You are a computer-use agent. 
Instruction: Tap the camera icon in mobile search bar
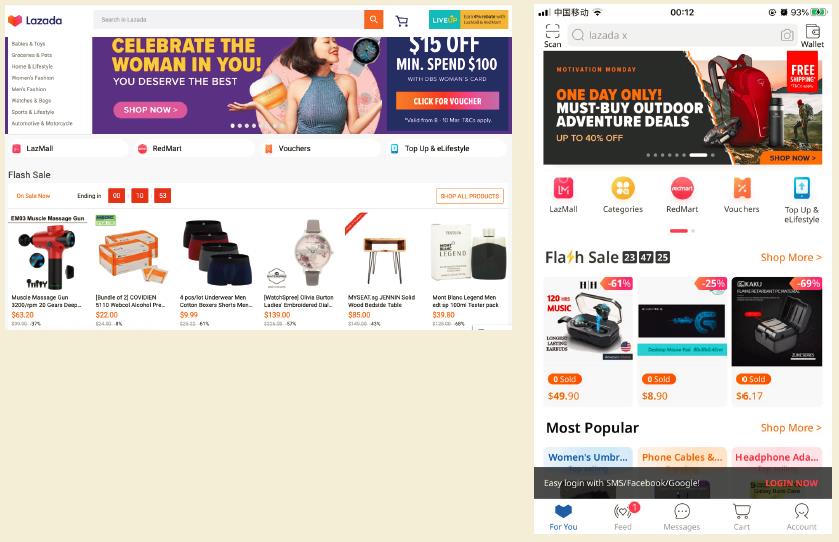(787, 35)
